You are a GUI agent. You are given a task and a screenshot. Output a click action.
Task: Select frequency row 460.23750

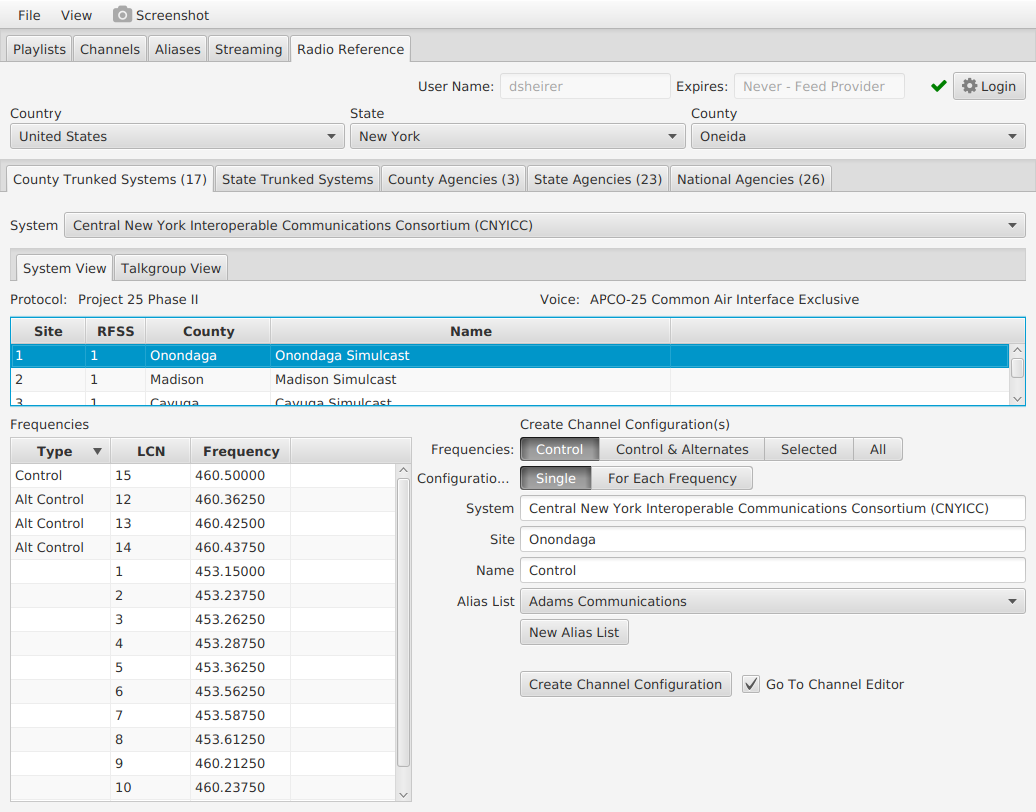coord(204,788)
